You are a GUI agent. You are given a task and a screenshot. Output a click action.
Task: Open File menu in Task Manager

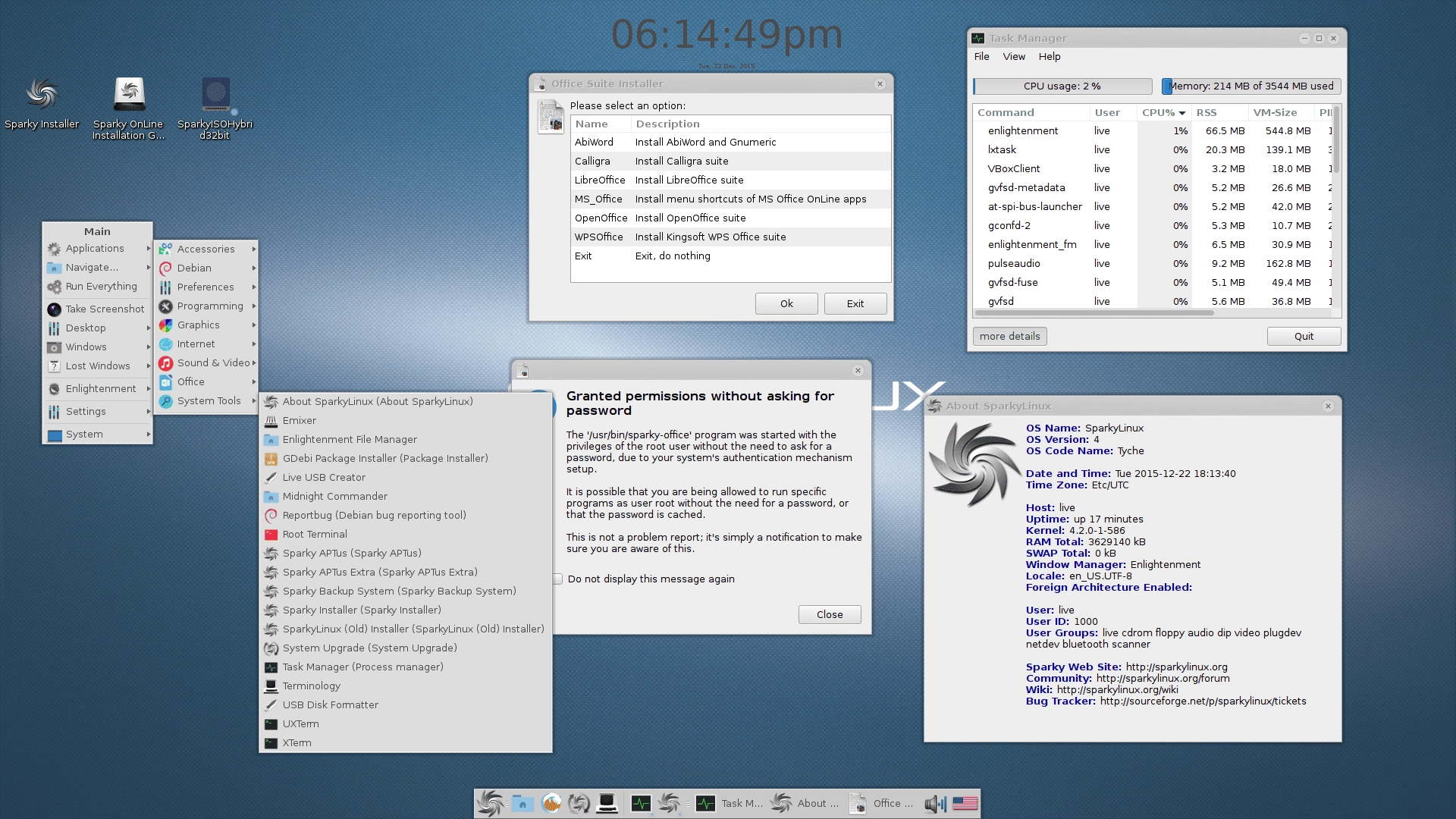pos(982,56)
